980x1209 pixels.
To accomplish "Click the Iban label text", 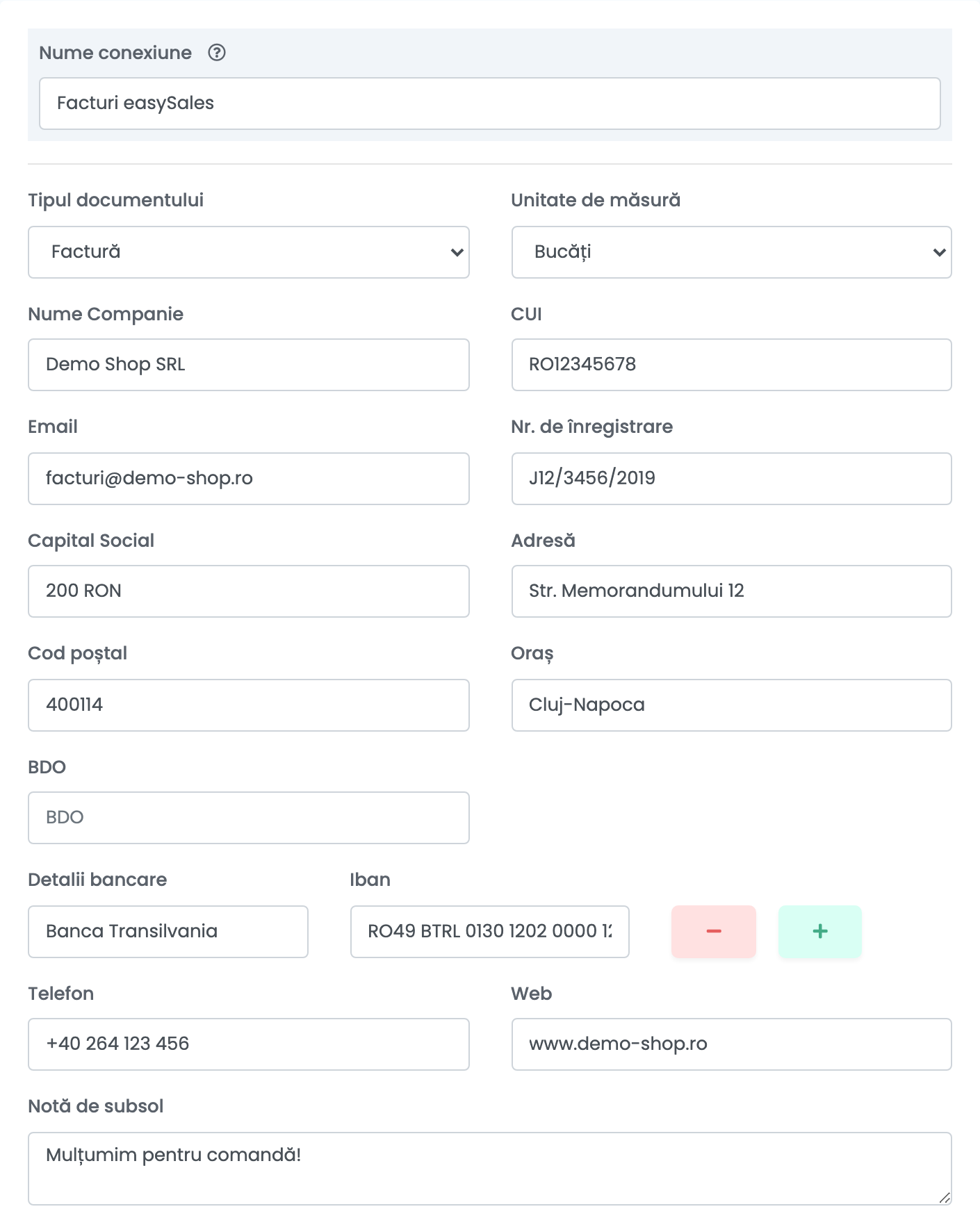I will [370, 880].
